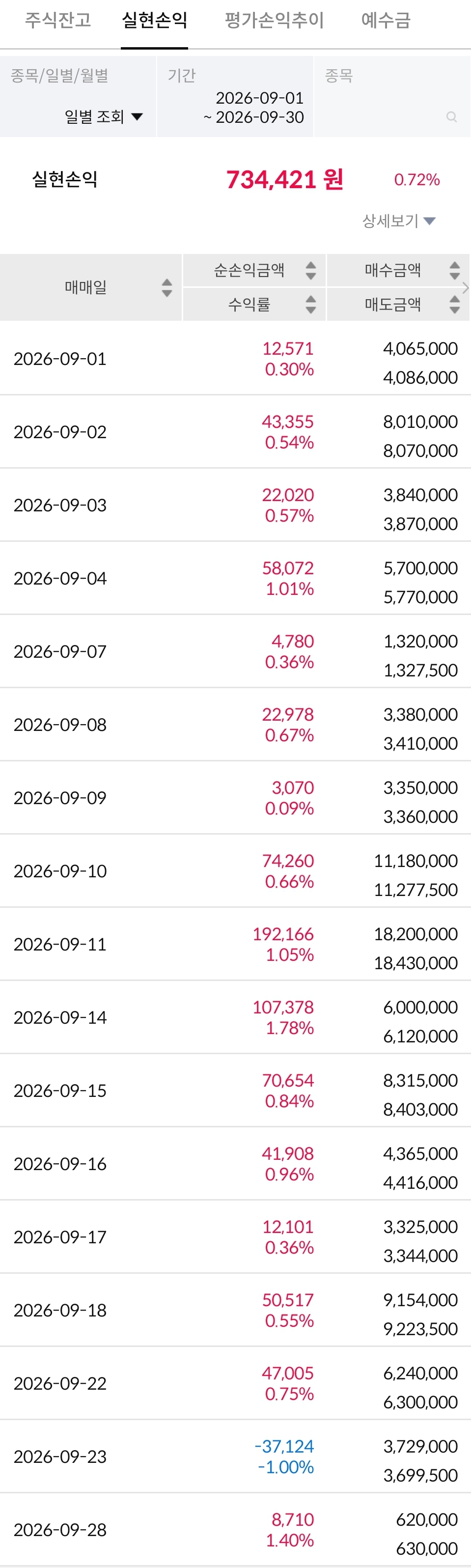This screenshot has width=471, height=1568.
Task: Sort by 매매일 column arrows
Action: pos(166,287)
